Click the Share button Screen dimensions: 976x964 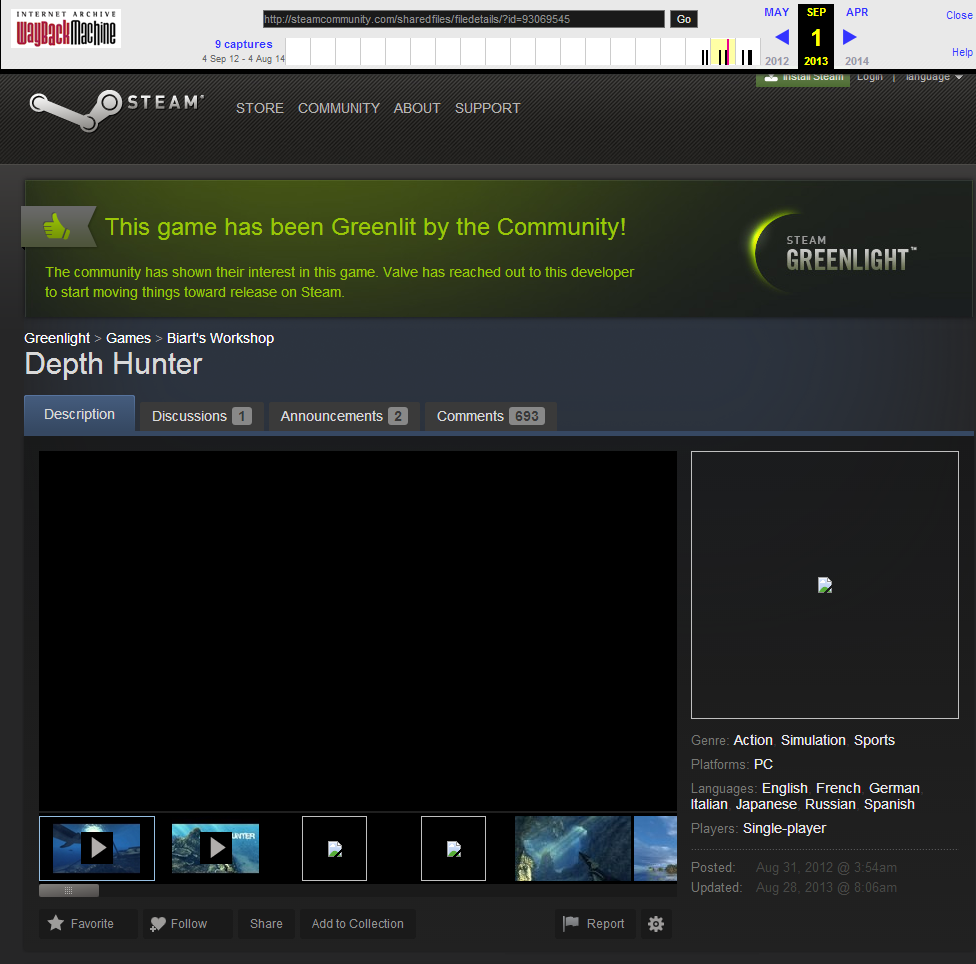click(266, 924)
